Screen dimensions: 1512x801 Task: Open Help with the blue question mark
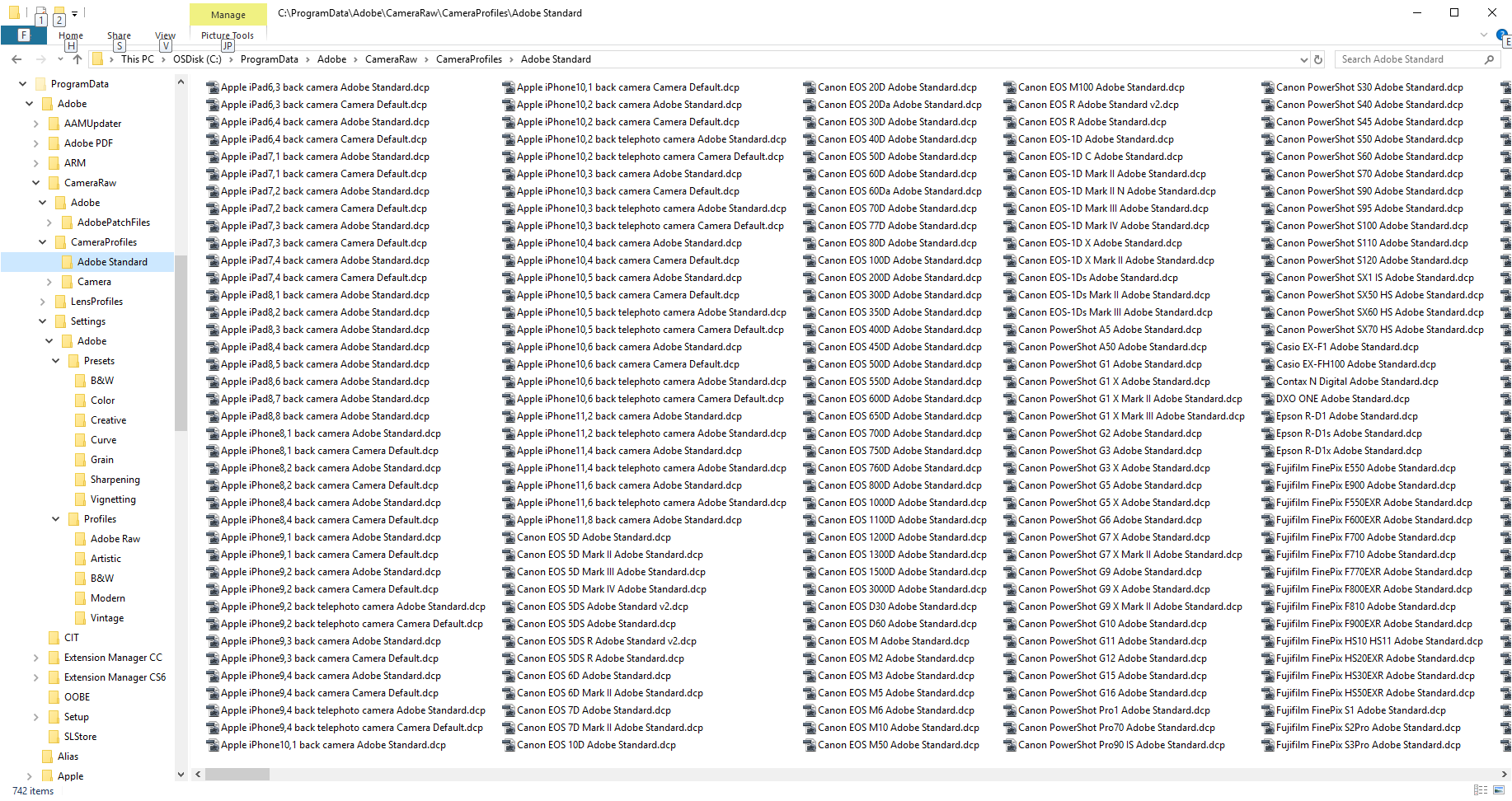coord(1502,35)
